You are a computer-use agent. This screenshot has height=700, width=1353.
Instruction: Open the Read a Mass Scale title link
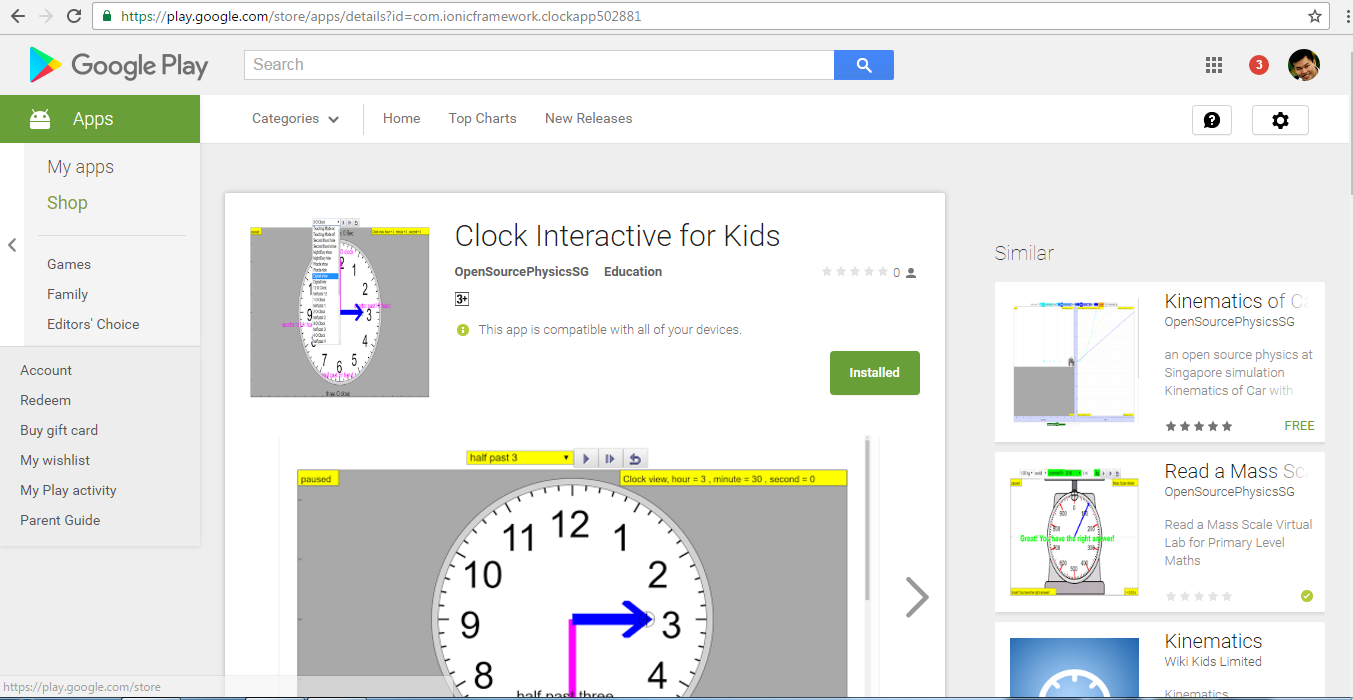(1238, 471)
